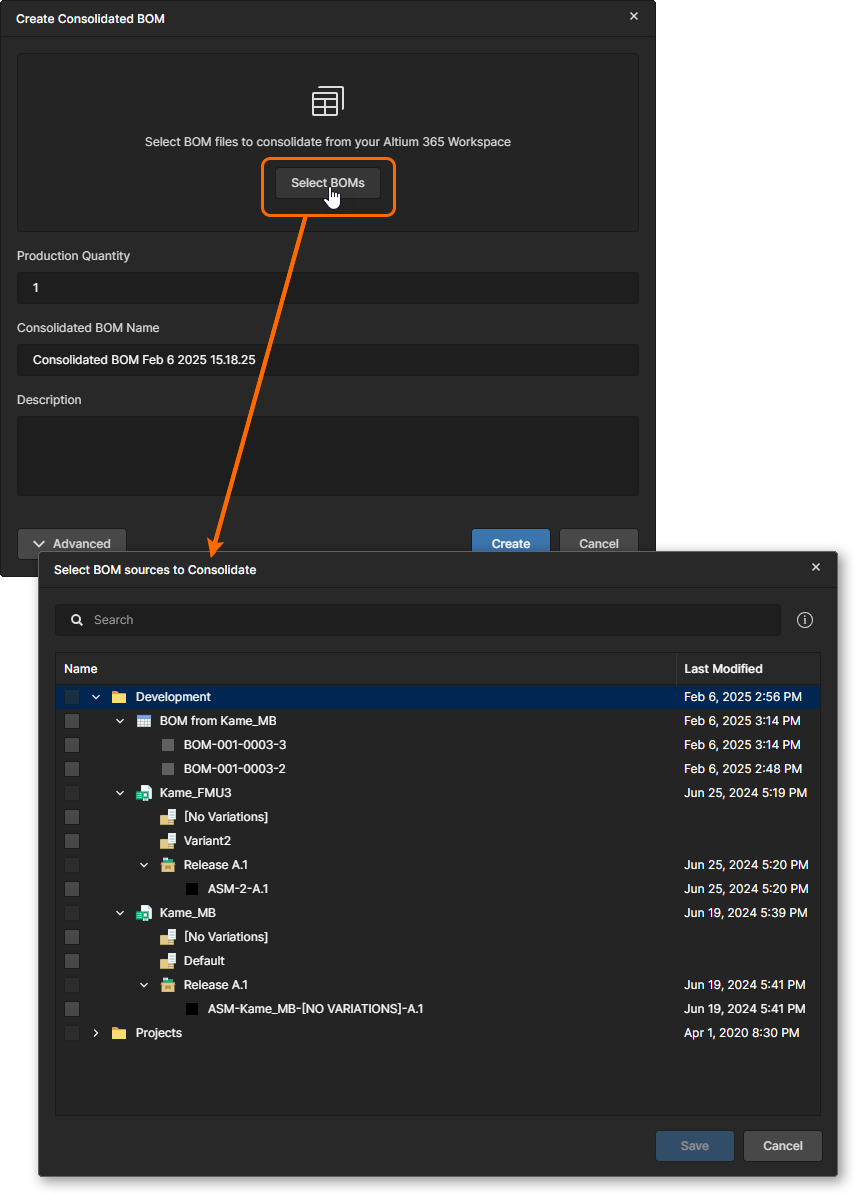This screenshot has height=1194, width=855.
Task: Select the Kame_MB project icon
Action: (x=143, y=912)
